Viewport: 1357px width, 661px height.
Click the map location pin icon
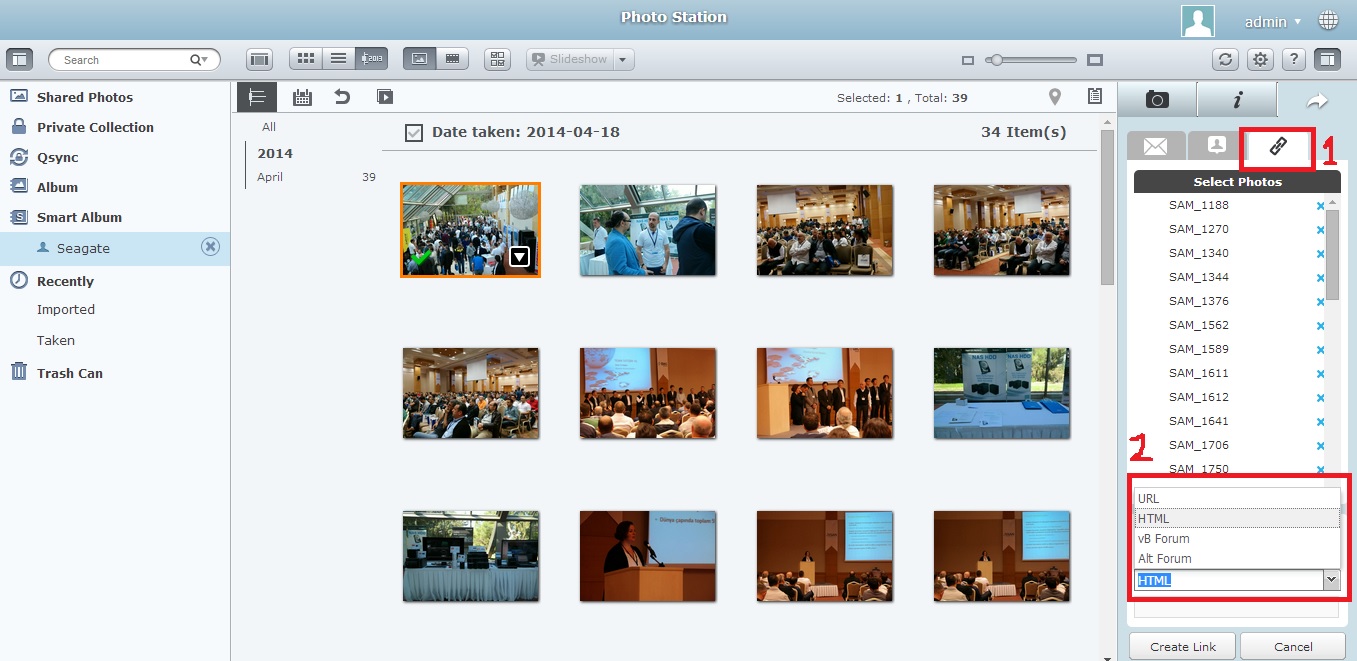click(x=1054, y=97)
